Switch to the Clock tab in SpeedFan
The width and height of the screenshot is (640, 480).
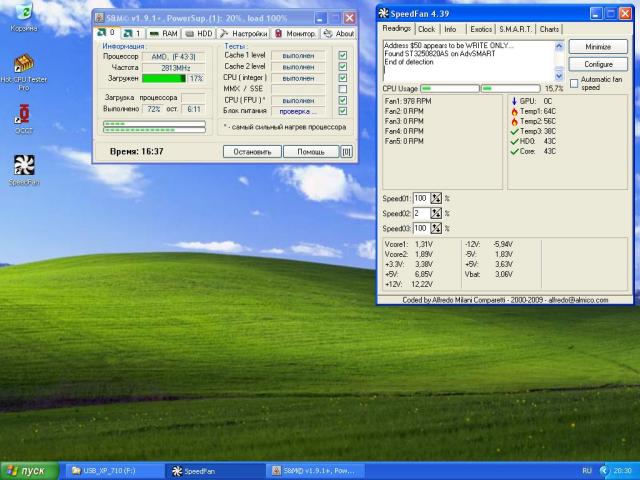coord(427,29)
